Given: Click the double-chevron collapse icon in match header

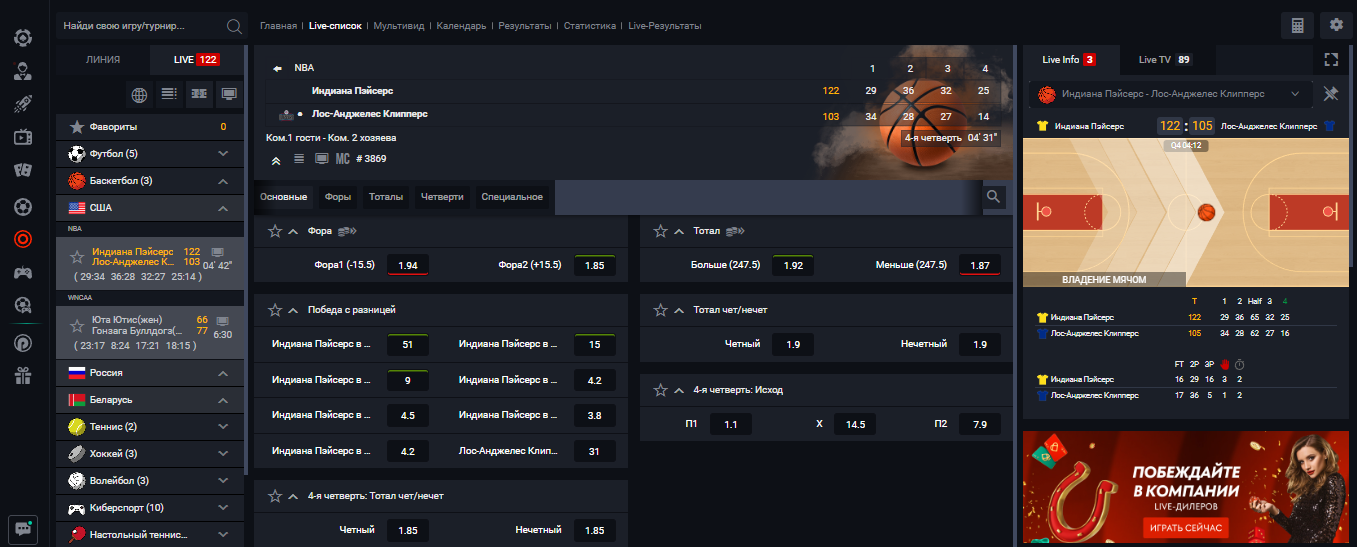Looking at the screenshot, I should (x=277, y=159).
